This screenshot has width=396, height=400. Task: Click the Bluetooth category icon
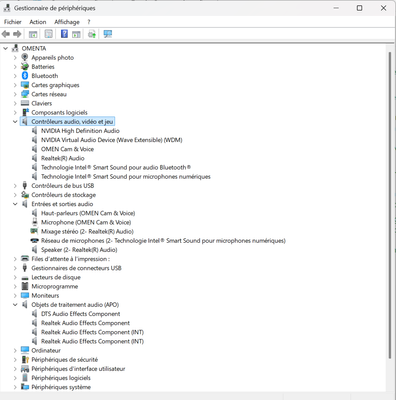[x=25, y=76]
